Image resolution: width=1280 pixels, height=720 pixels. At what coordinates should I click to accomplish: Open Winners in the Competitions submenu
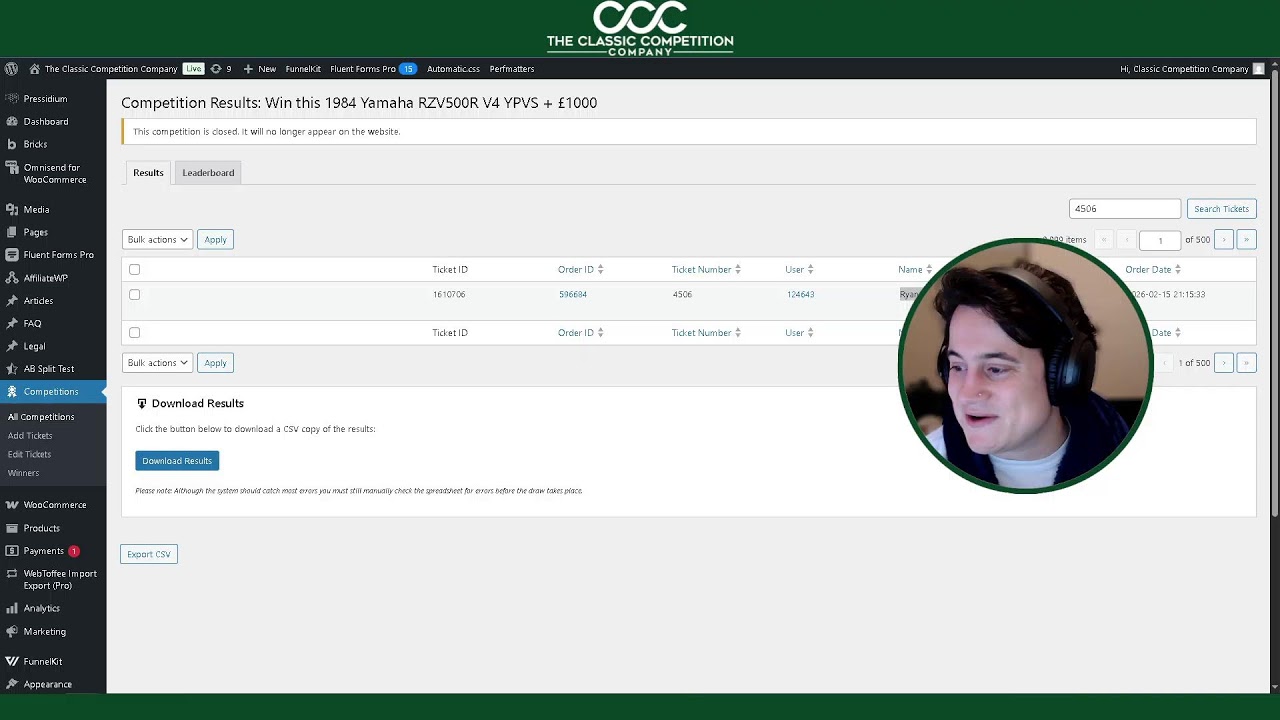[24, 473]
